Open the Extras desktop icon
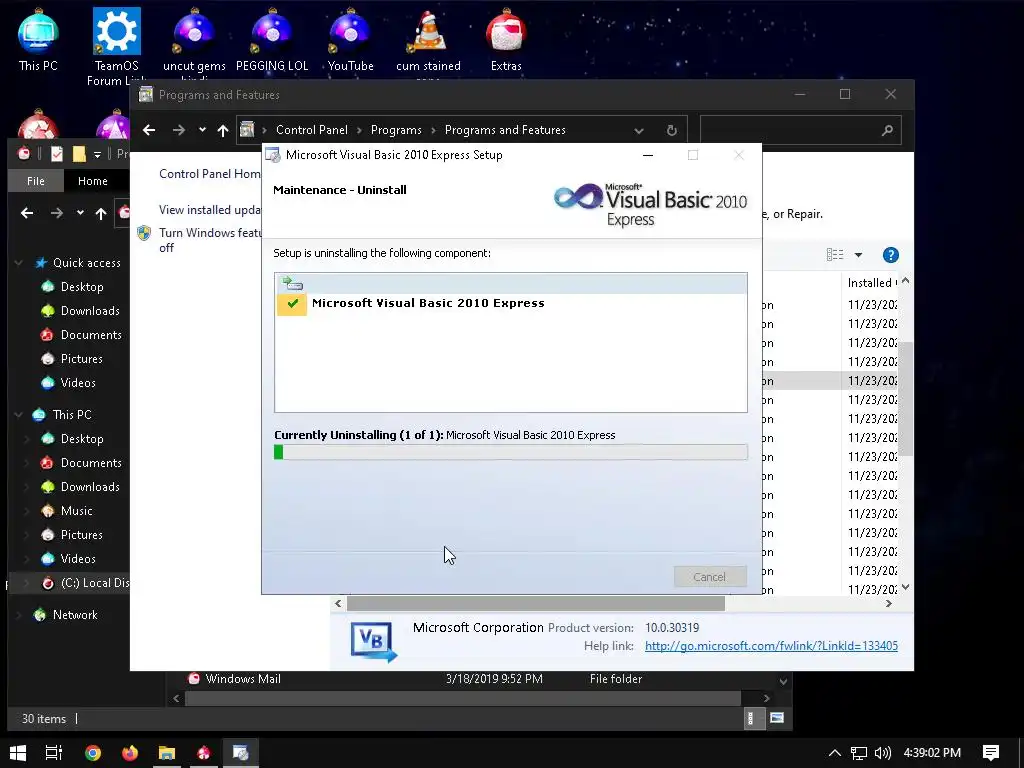Viewport: 1024px width, 768px height. (506, 39)
